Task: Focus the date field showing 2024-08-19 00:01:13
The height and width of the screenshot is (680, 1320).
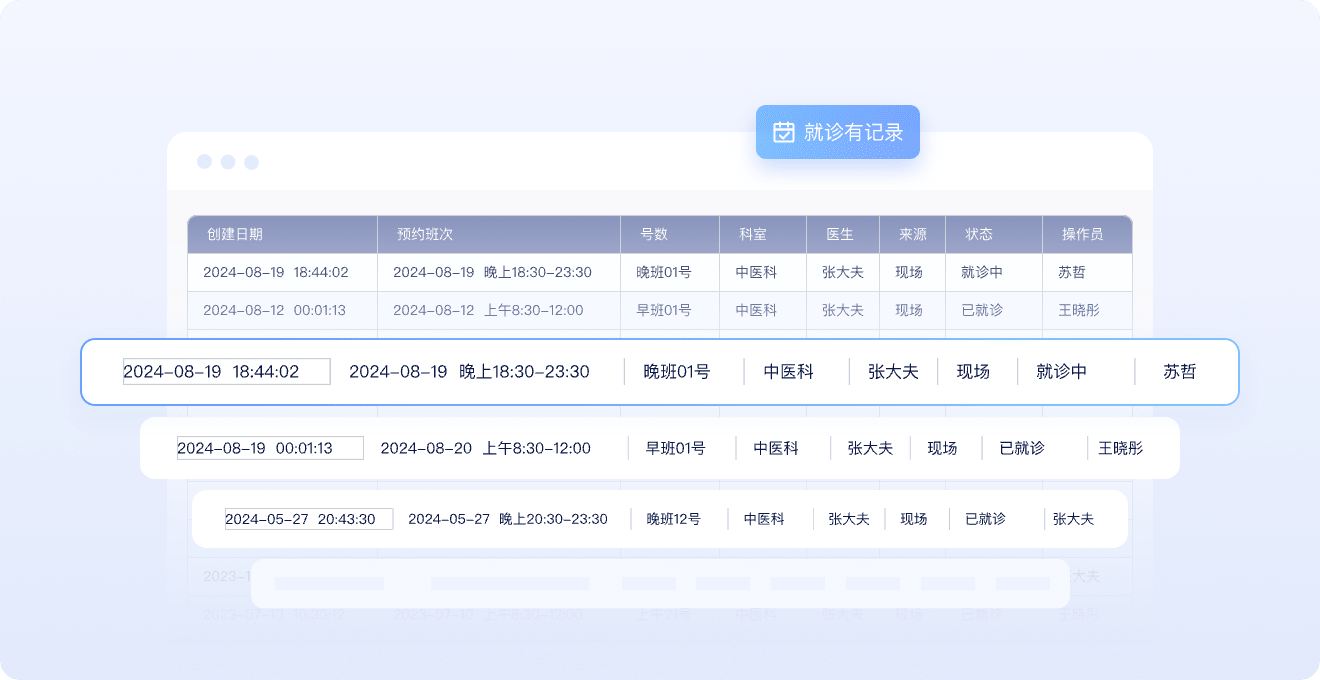Action: pyautogui.click(x=270, y=448)
